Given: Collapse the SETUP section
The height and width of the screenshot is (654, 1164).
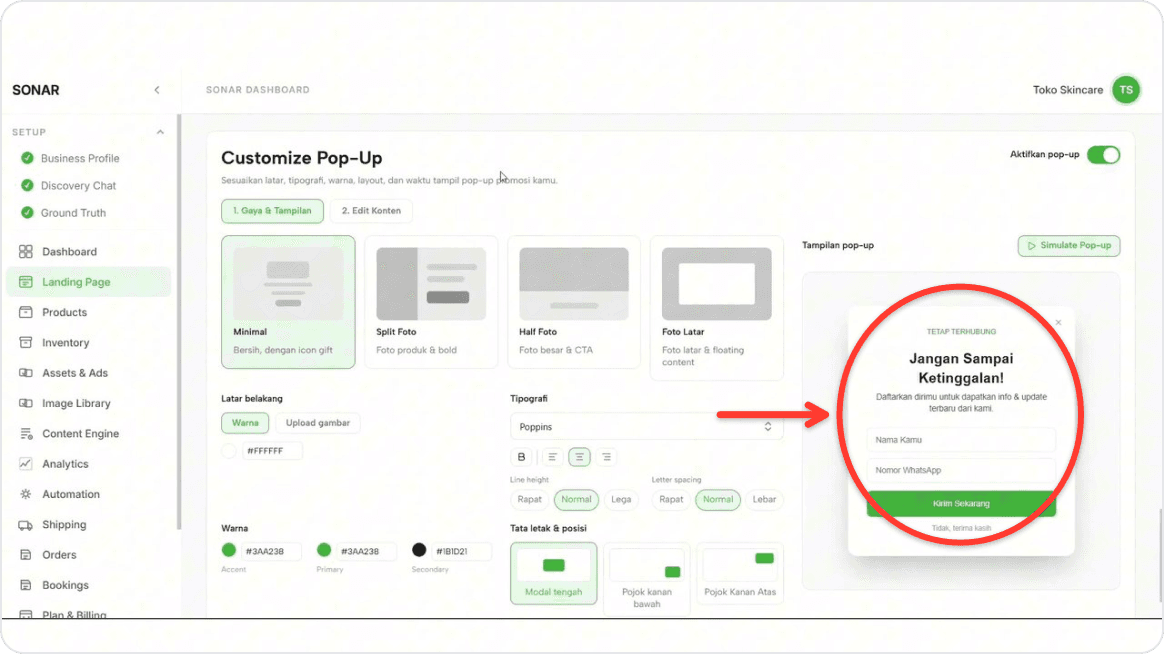Looking at the screenshot, I should [160, 132].
